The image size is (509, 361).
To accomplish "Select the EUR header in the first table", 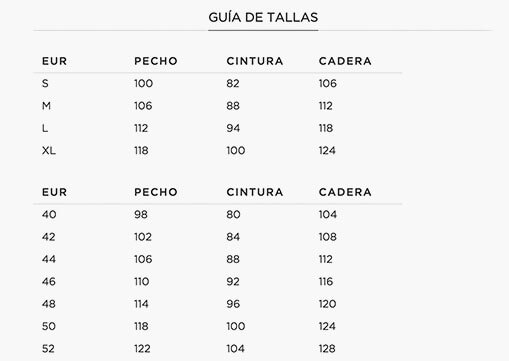I will click(55, 61).
